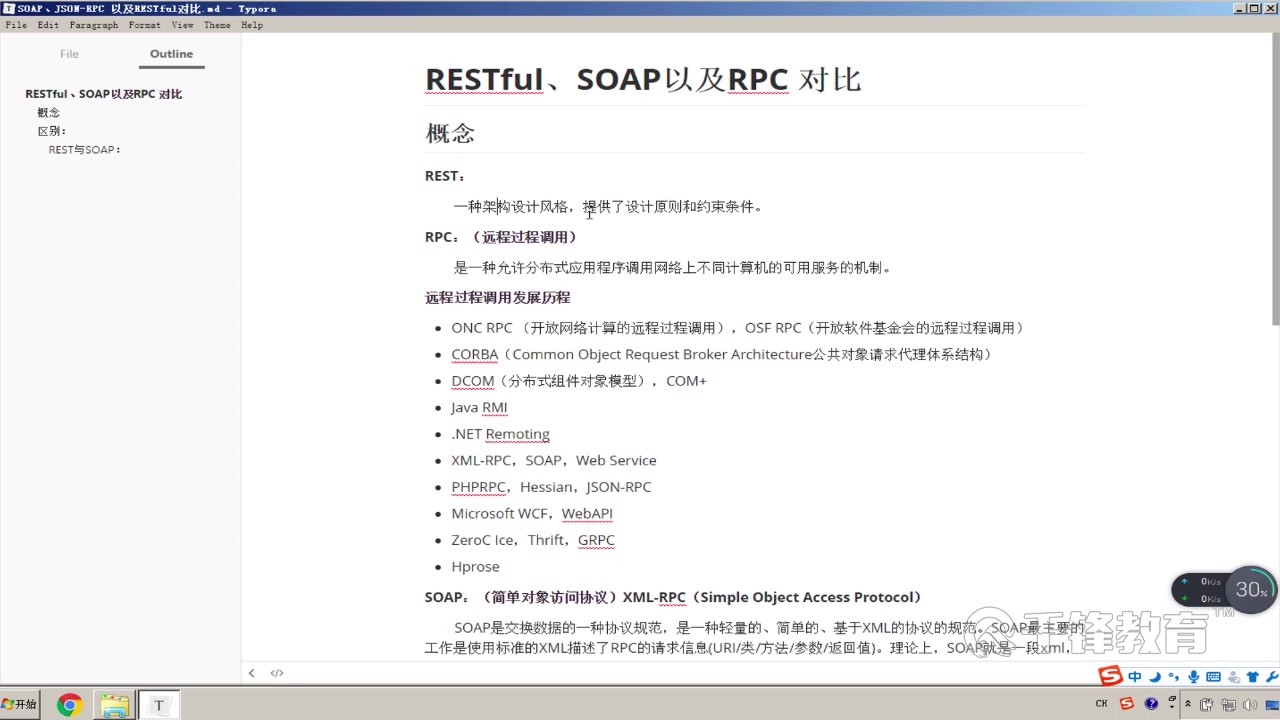The height and width of the screenshot is (720, 1280).
Task: Click the network connection tray icon
Action: 1227,704
